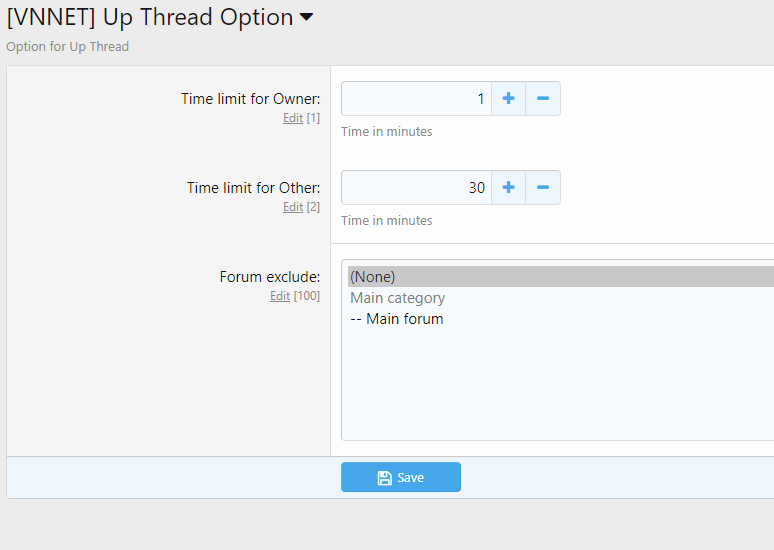Click the 'Time limit for Other:' label
This screenshot has height=550, width=774.
click(253, 188)
